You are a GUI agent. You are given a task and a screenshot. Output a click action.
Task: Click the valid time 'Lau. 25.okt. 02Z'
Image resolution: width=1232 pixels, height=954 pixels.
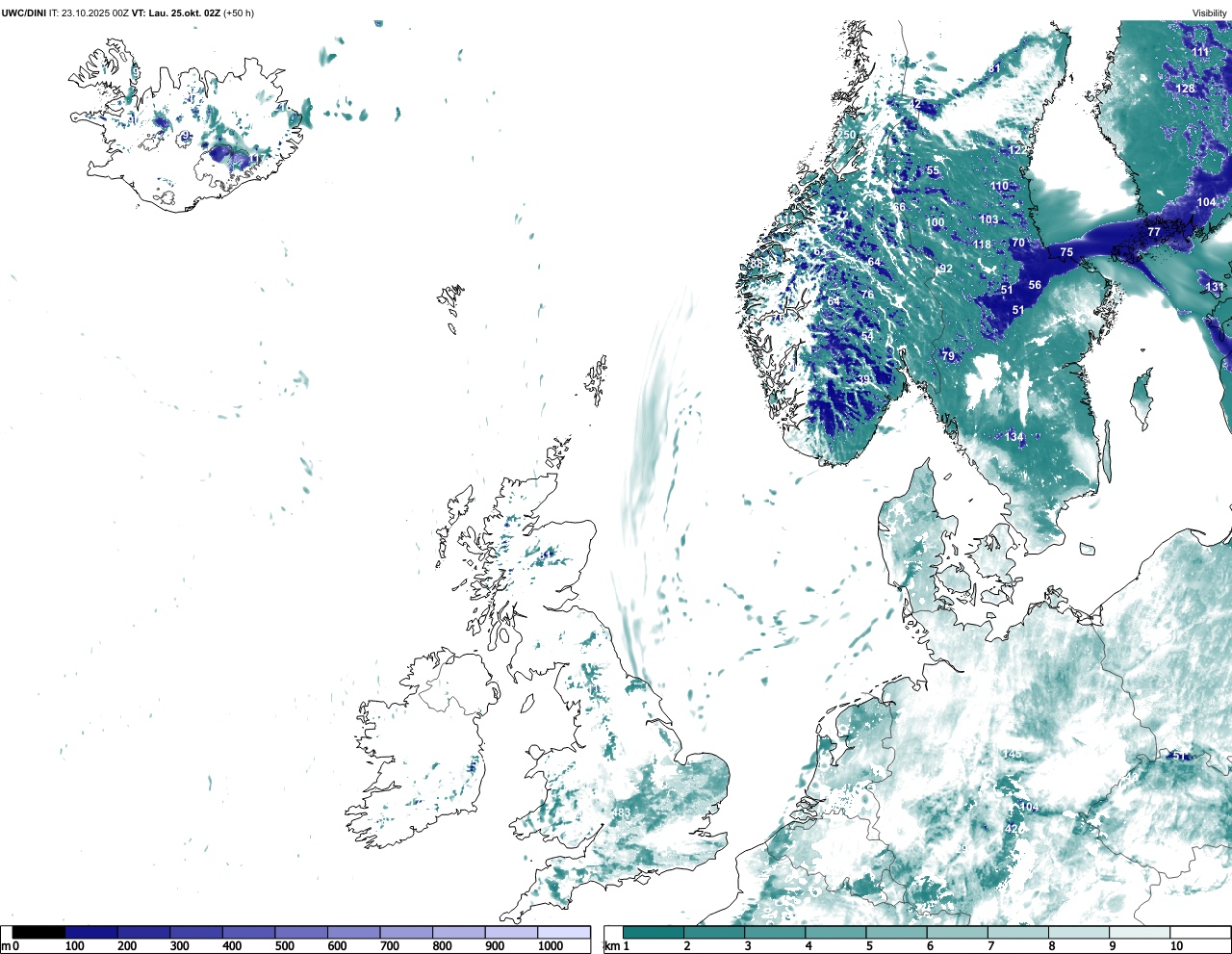[184, 13]
